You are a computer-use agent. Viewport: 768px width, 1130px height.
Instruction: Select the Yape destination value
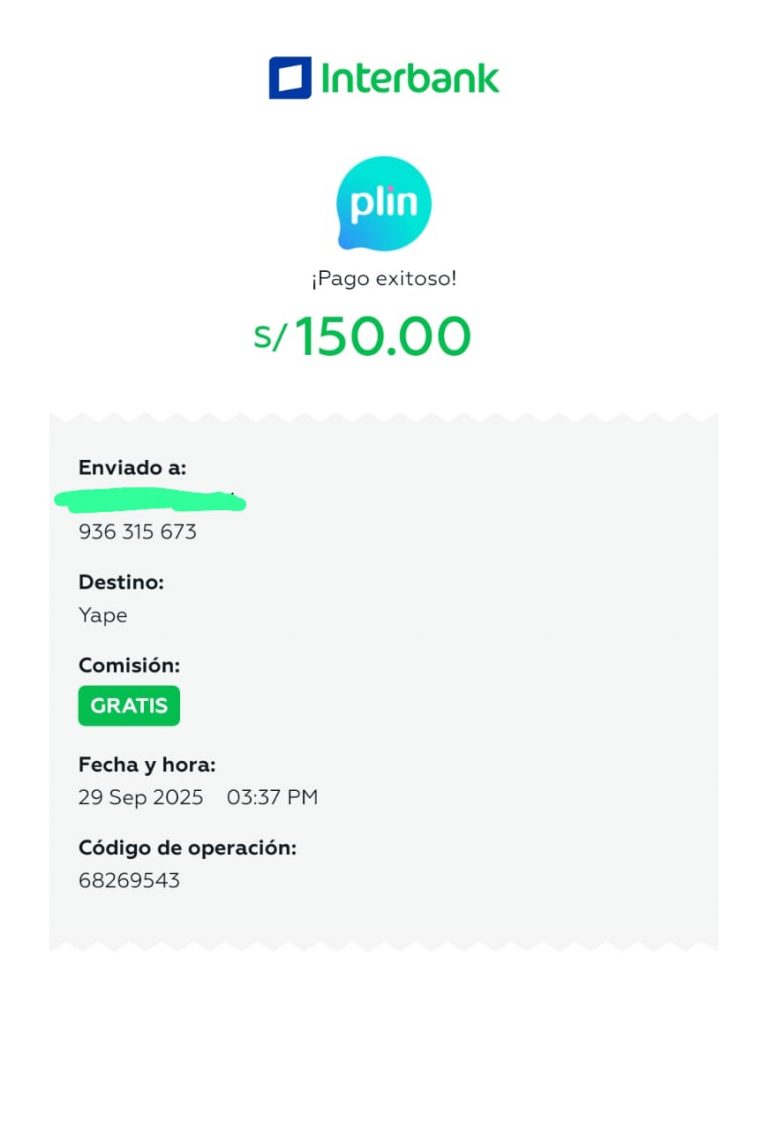click(103, 615)
